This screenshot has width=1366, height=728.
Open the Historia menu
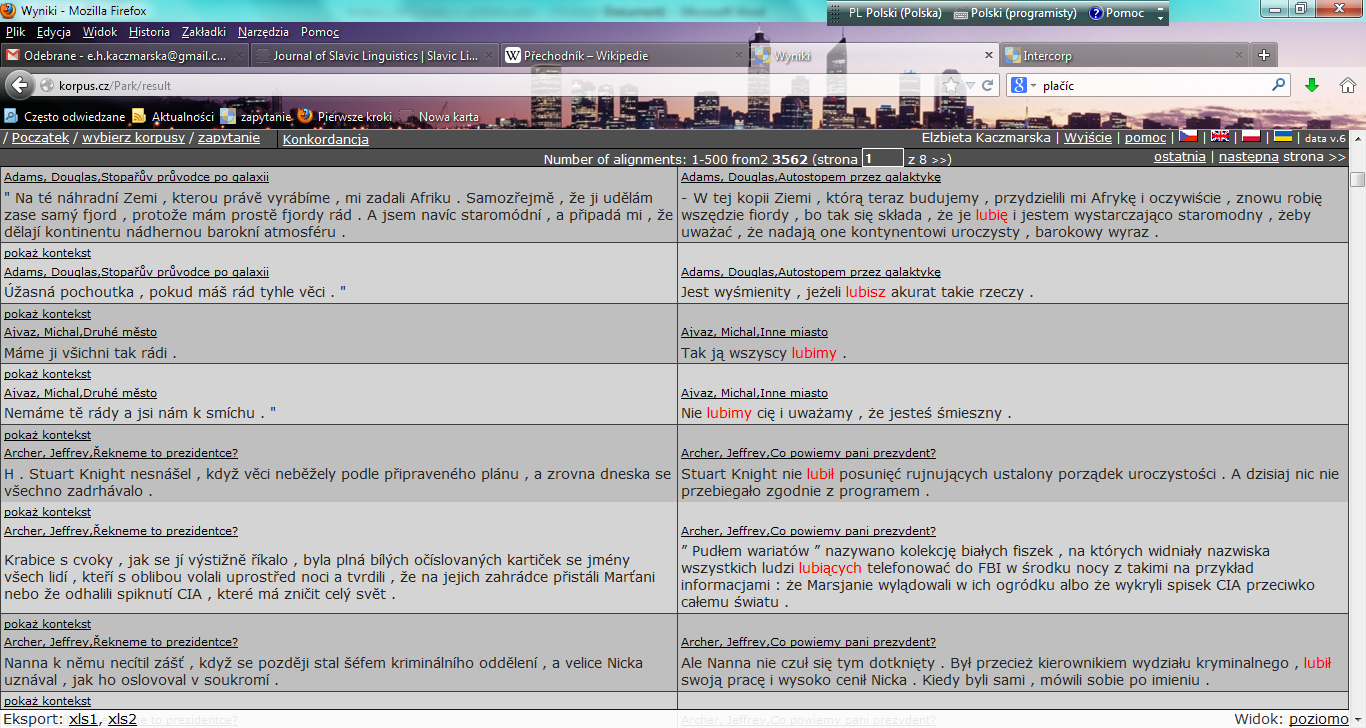(x=149, y=32)
